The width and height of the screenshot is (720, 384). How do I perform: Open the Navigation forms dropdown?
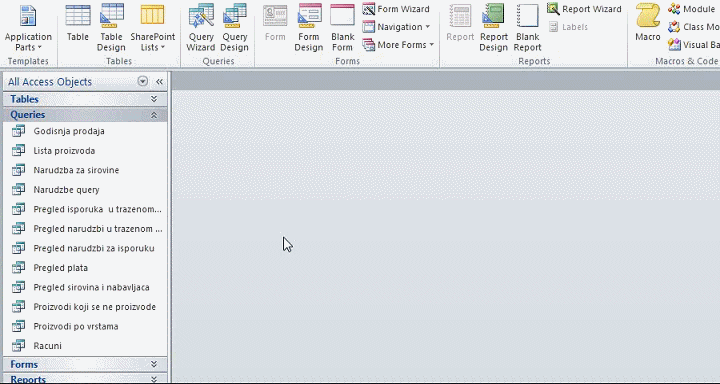tap(396, 27)
